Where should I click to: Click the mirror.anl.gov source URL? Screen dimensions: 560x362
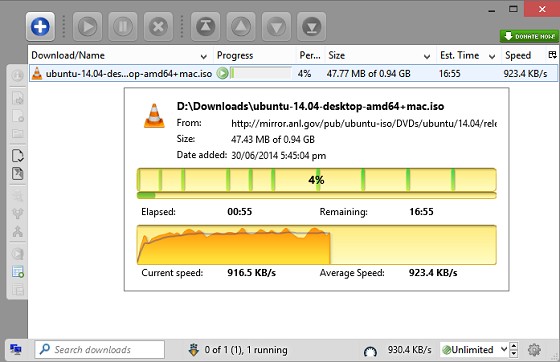tap(364, 124)
